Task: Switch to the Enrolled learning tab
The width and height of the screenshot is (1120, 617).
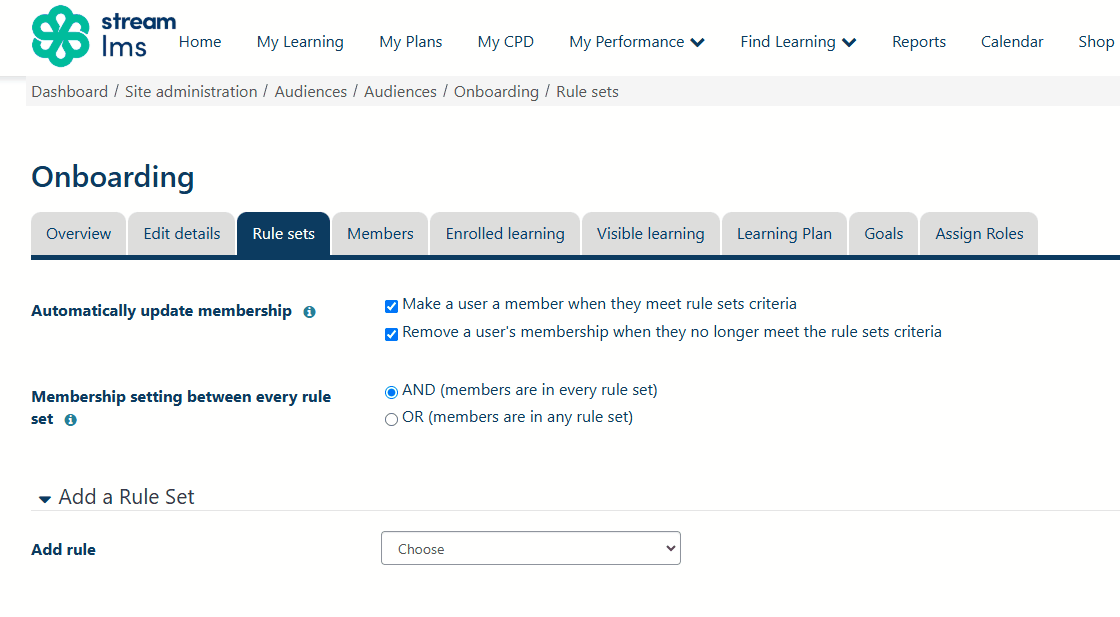Action: [504, 233]
